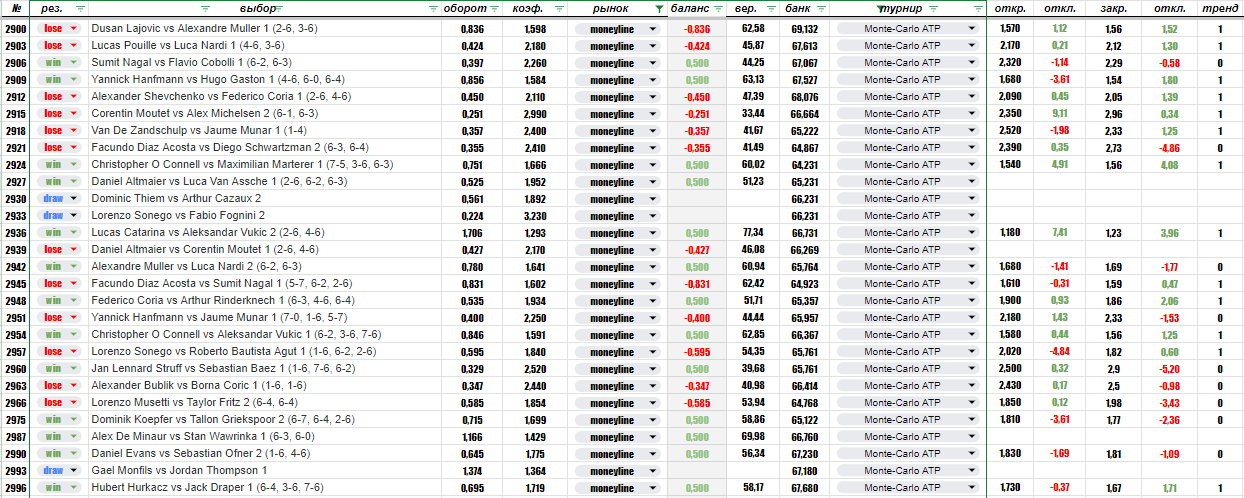This screenshot has width=1244, height=498.
Task: Open moneyline dropdown in Lorenzo Musetti vs Taylor Fritz row
Action: click(618, 403)
